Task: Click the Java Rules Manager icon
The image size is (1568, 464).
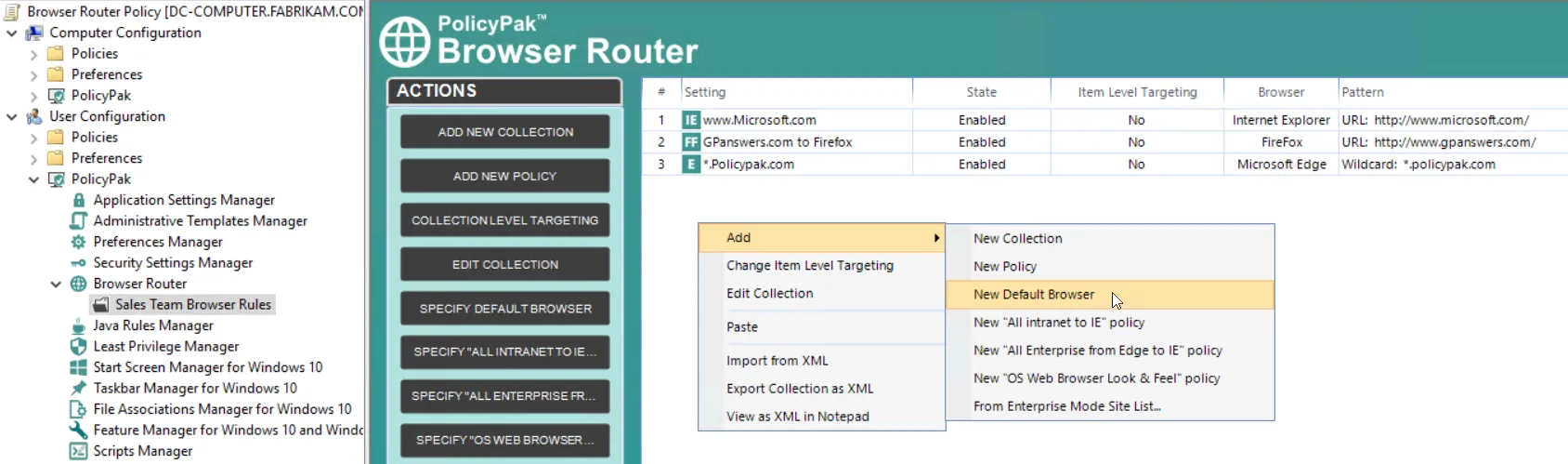Action: (x=79, y=325)
